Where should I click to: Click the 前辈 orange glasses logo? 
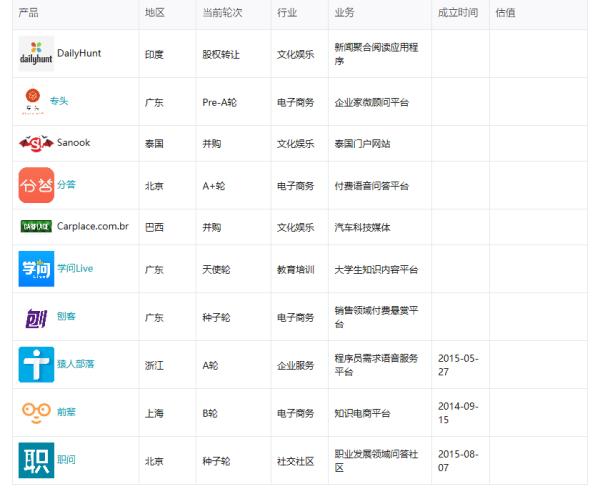(36, 412)
